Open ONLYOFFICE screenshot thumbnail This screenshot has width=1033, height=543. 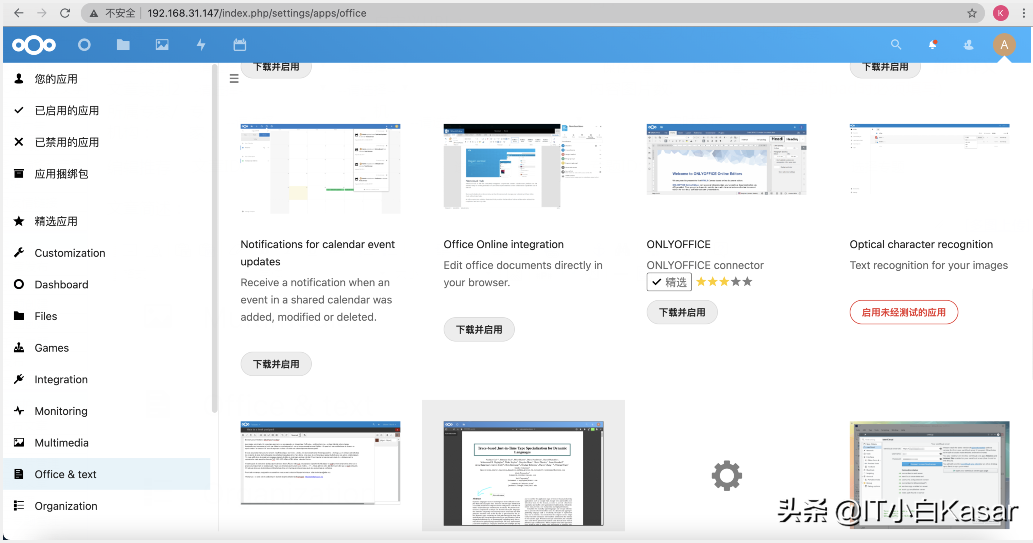726,159
